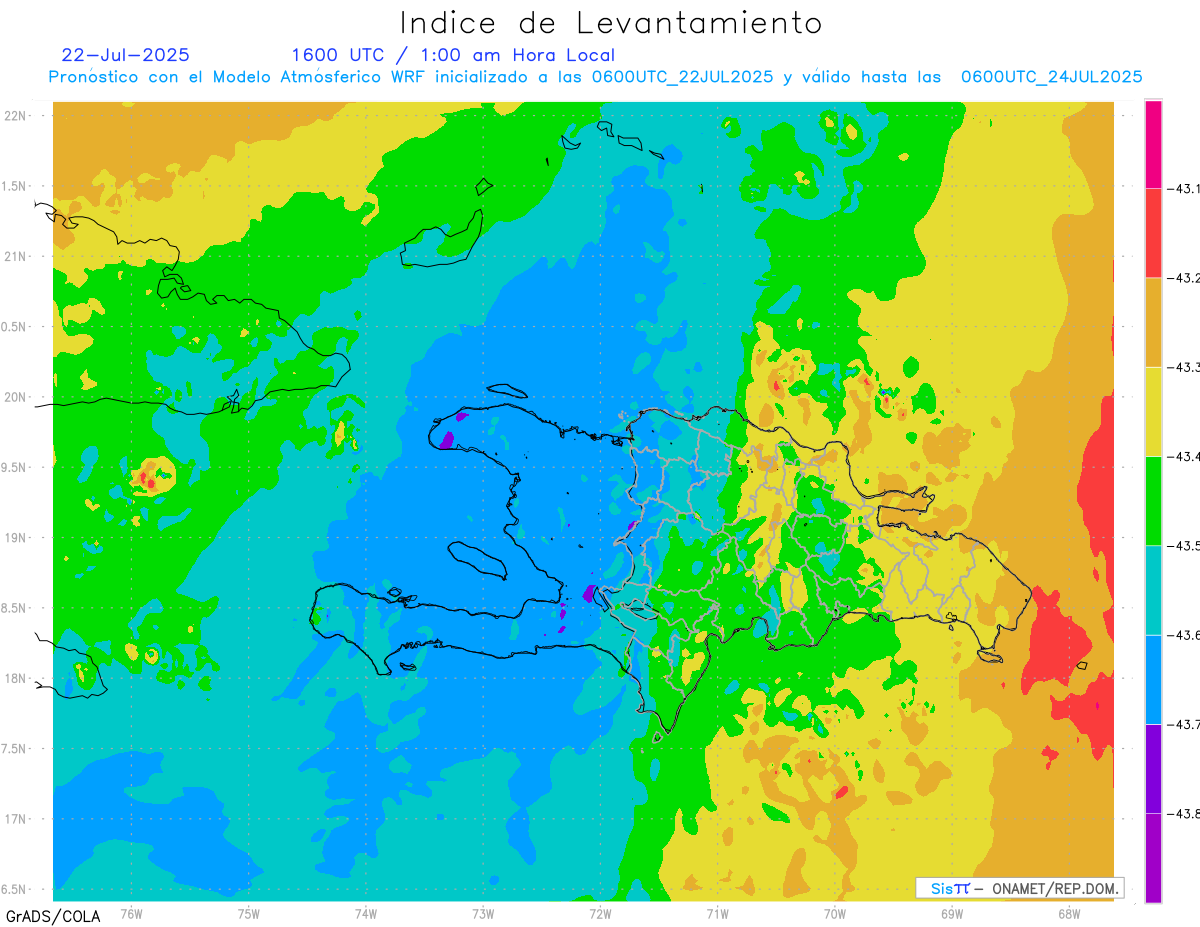Click the "72W" longitude label

pyautogui.click(x=600, y=913)
